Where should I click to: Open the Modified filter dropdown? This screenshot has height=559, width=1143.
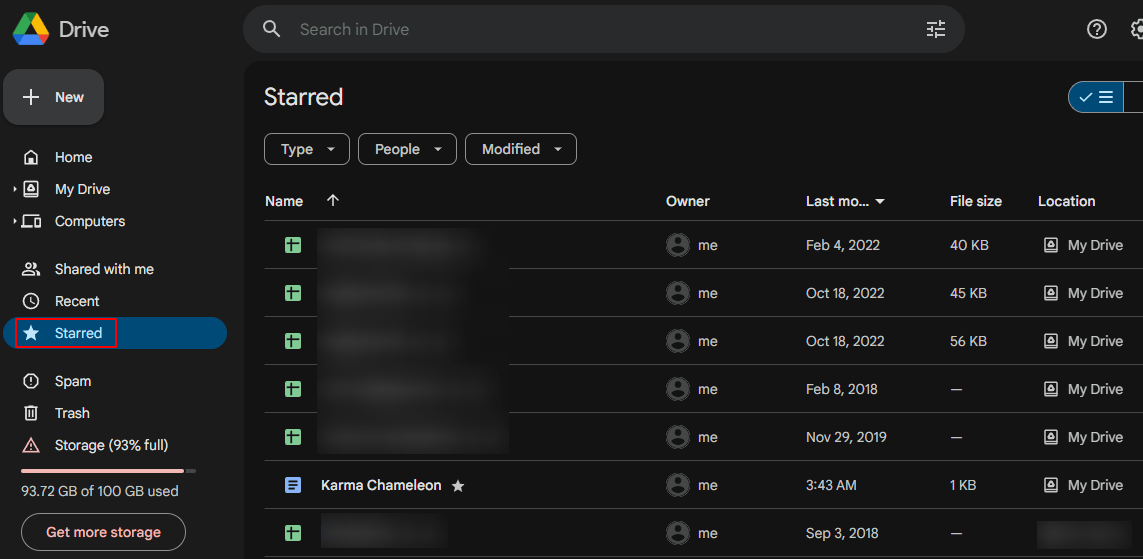point(520,149)
